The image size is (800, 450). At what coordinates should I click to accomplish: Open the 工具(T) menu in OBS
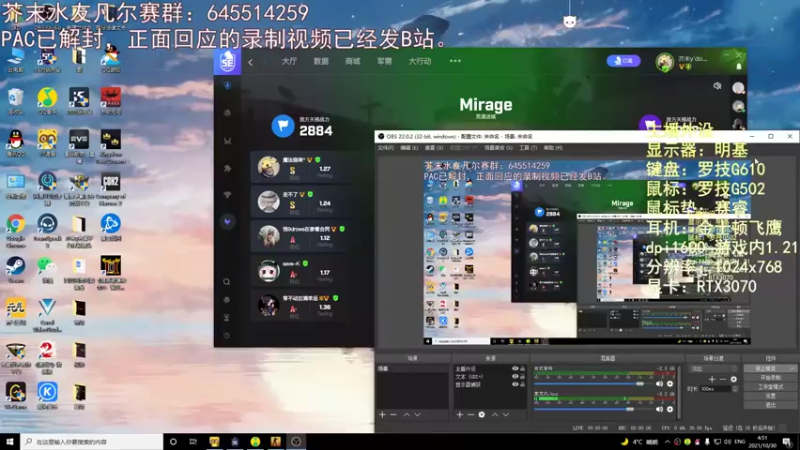click(x=528, y=148)
